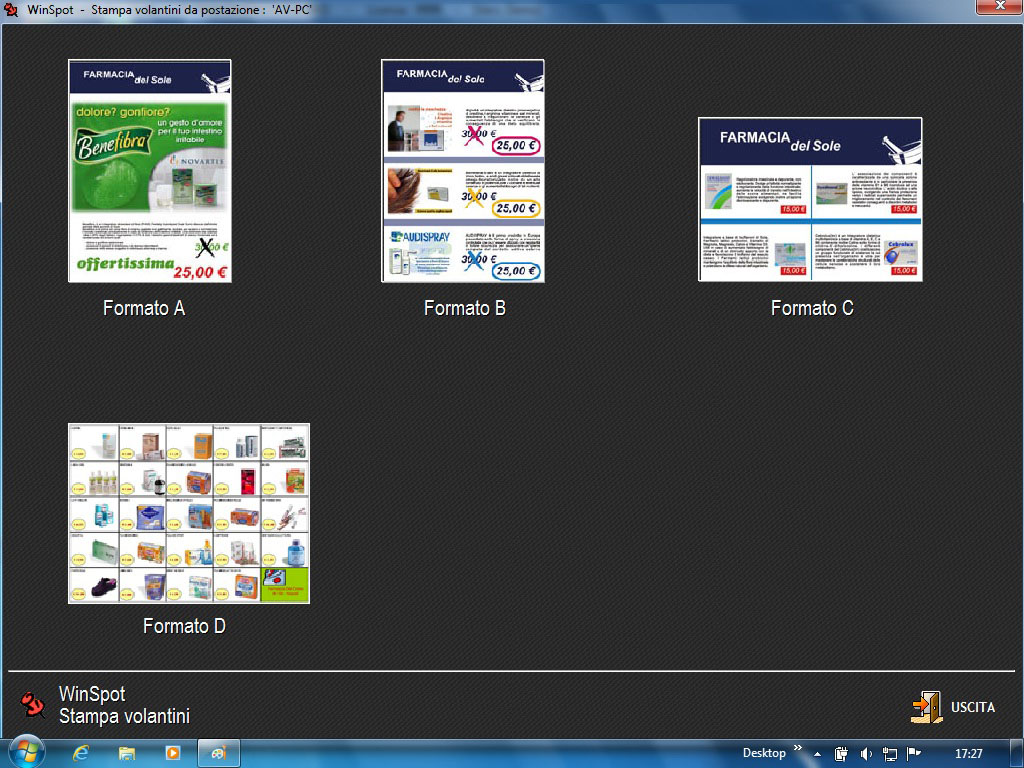Viewport: 1024px width, 768px height.
Task: Select the Formato A flyer thumbnail
Action: (x=150, y=171)
